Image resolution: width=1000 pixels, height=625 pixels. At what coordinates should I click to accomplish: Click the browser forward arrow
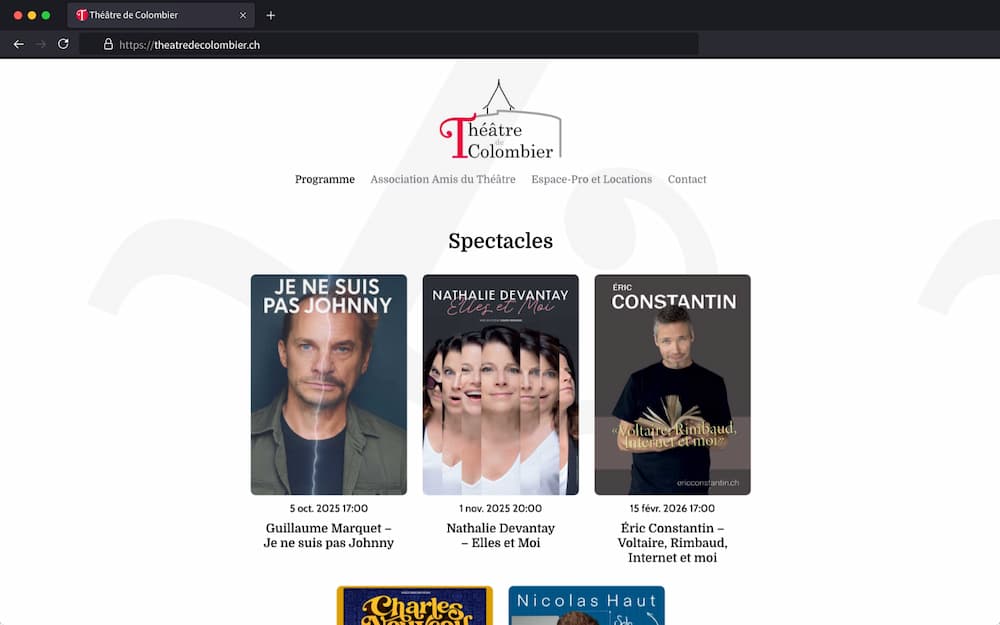click(x=41, y=45)
